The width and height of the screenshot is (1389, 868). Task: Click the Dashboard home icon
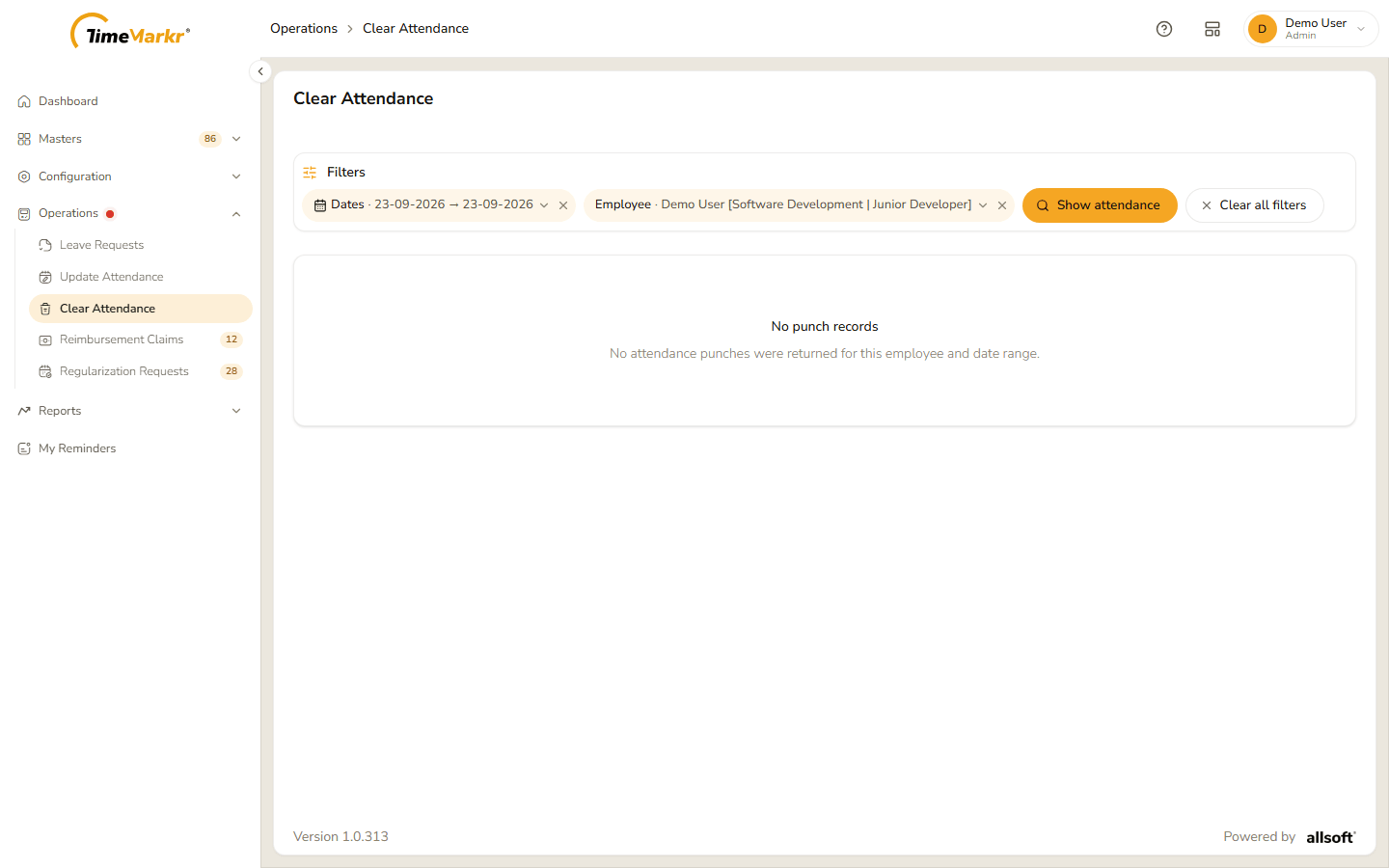(24, 101)
